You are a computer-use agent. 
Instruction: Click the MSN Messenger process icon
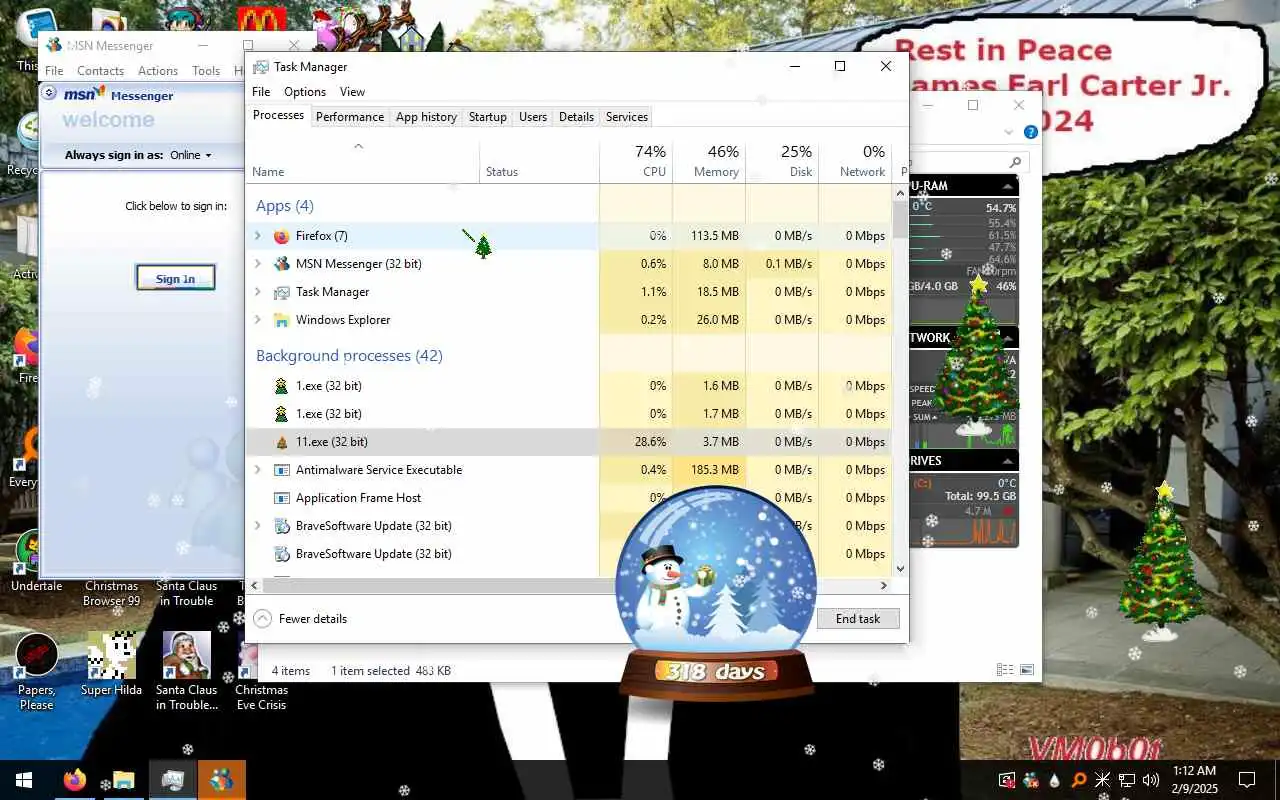(281, 264)
